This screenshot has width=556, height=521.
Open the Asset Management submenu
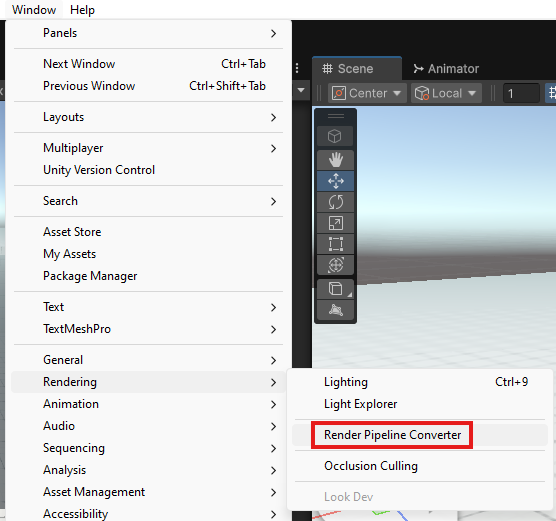coord(148,492)
